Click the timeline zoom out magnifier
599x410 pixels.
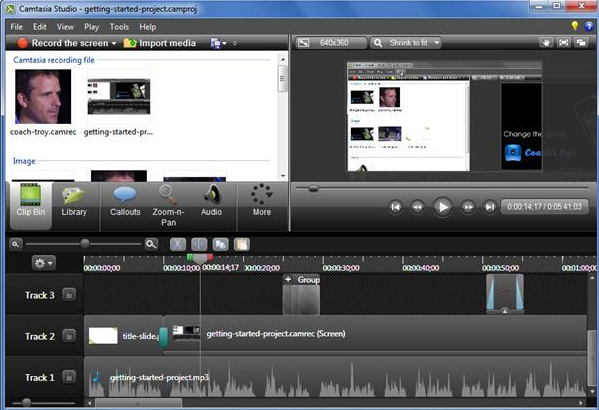[x=15, y=244]
